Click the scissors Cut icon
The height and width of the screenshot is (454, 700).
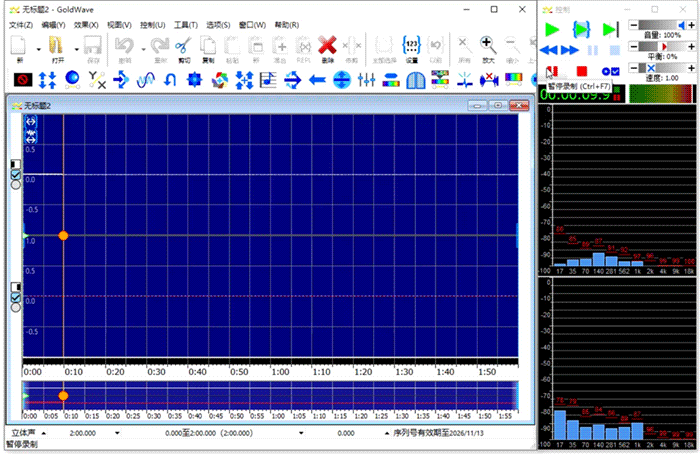[183, 46]
